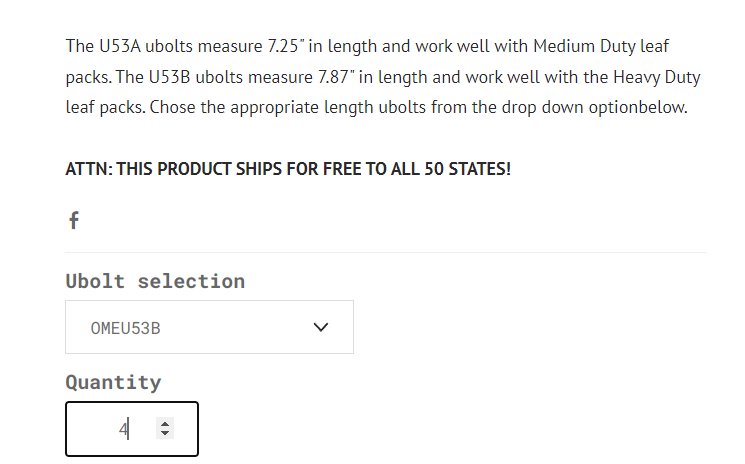Open the Ubolt selection dropdown

209,327
